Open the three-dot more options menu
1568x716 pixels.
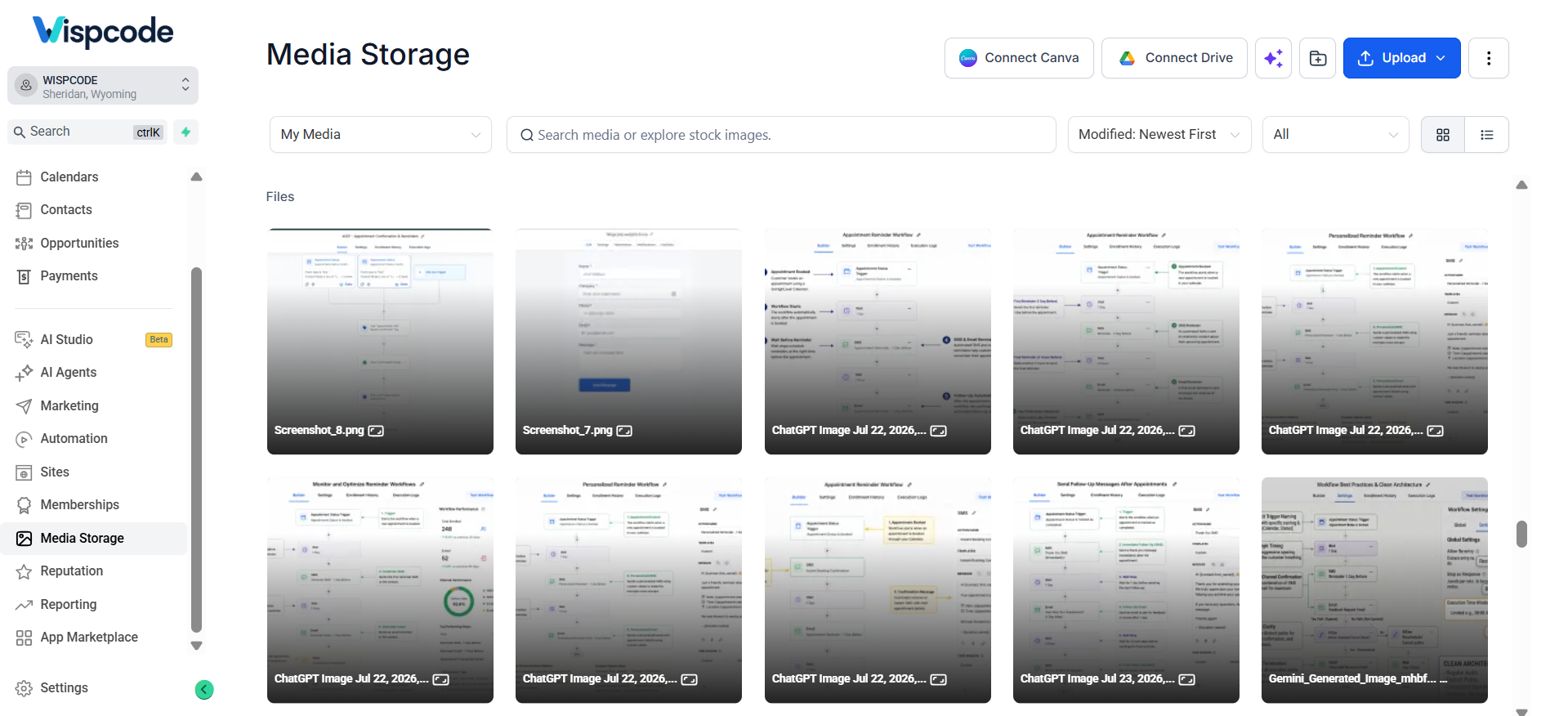click(x=1488, y=58)
